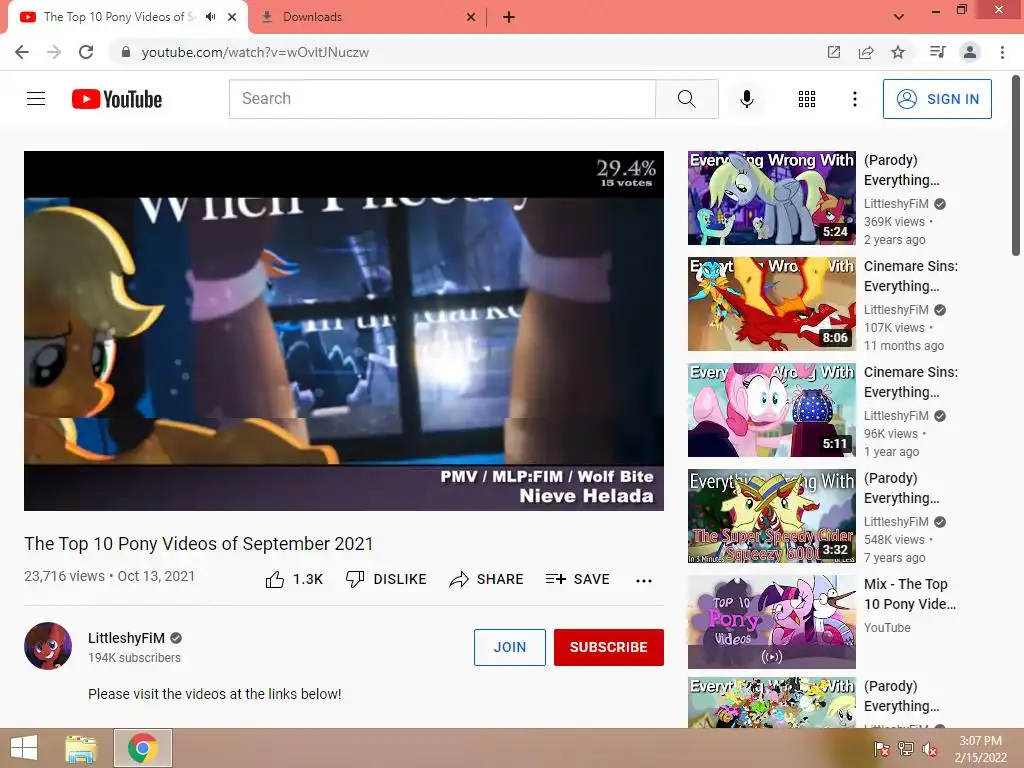This screenshot has width=1024, height=768.
Task: Click the address bar URL
Action: pos(255,52)
